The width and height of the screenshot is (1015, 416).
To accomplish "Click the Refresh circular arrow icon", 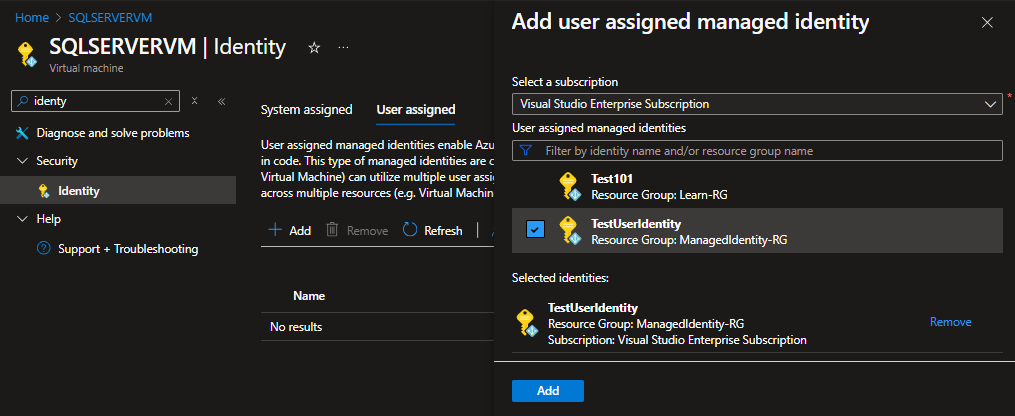I will pos(410,230).
